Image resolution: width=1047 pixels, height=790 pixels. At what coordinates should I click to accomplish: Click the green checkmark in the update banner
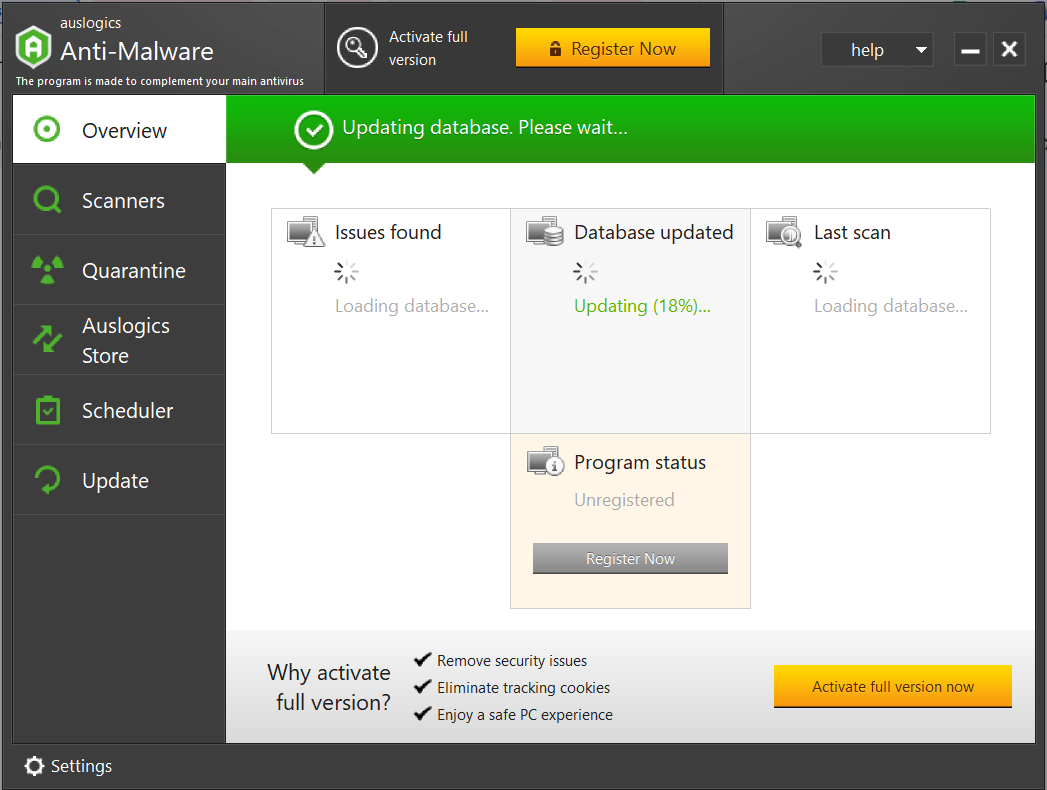pos(313,128)
